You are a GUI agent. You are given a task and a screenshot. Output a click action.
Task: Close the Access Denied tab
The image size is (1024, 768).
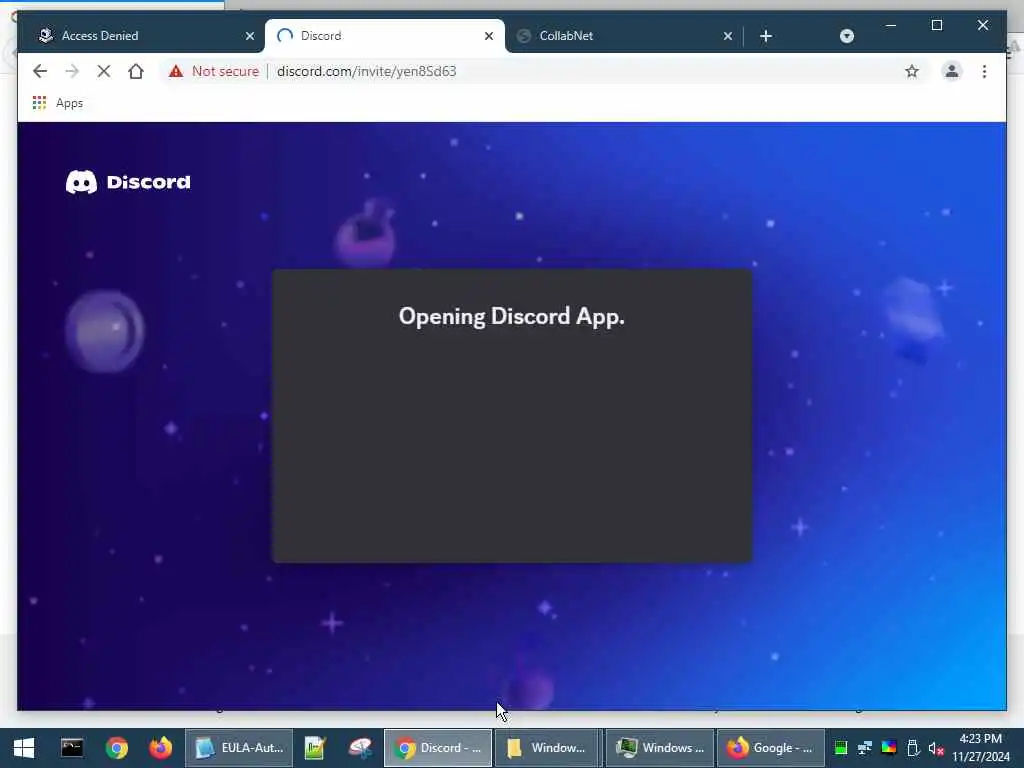click(249, 36)
